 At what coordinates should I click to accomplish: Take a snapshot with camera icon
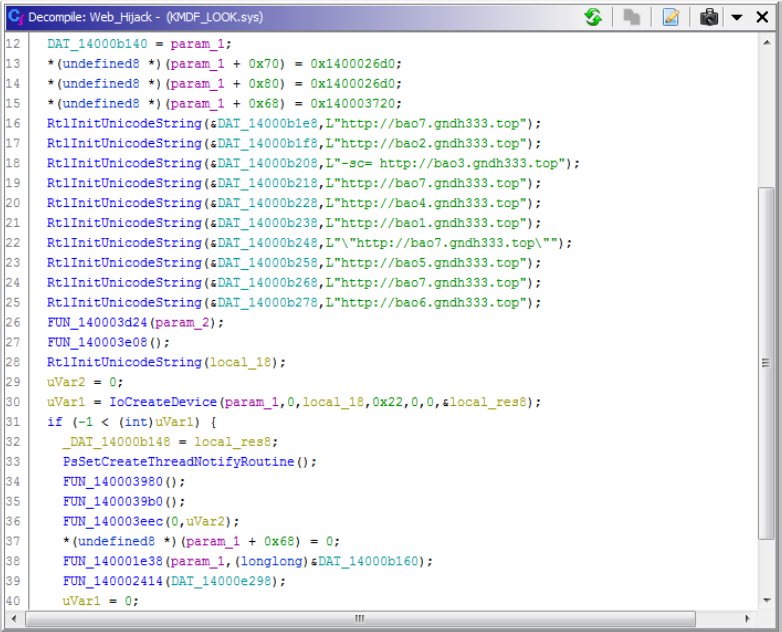[x=709, y=17]
